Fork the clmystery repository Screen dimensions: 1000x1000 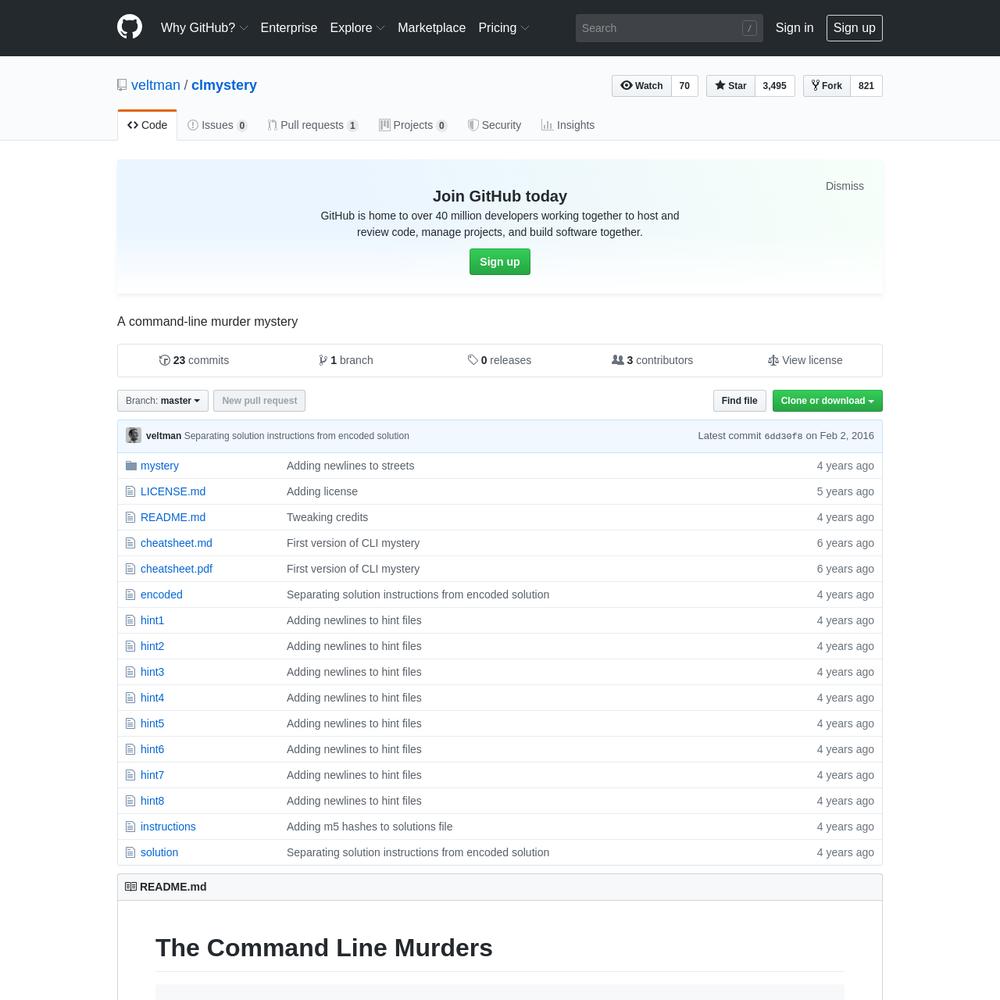pos(827,85)
